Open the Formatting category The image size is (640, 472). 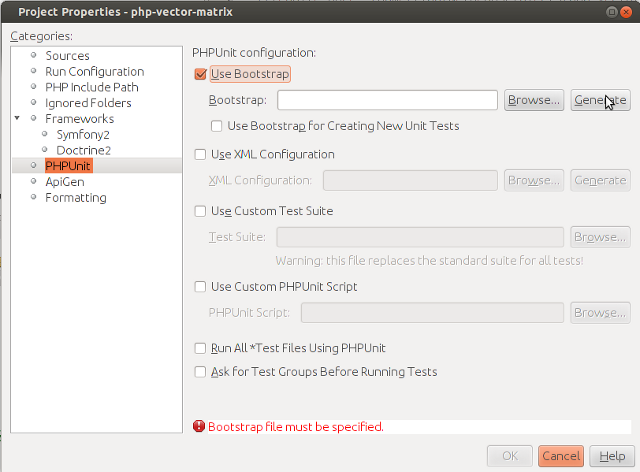[x=76, y=198]
